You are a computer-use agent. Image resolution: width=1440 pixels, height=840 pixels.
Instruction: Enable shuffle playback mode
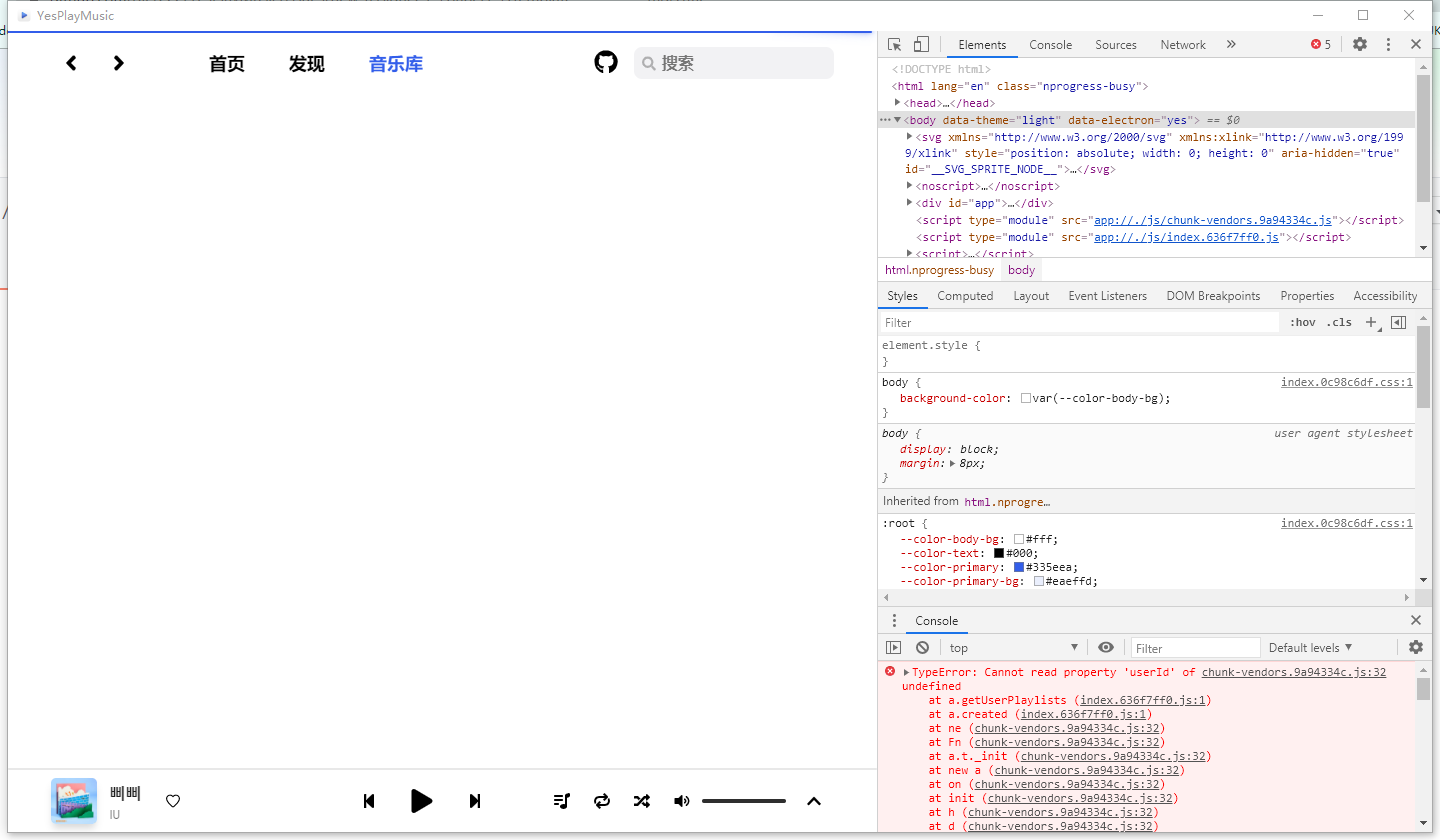point(641,800)
